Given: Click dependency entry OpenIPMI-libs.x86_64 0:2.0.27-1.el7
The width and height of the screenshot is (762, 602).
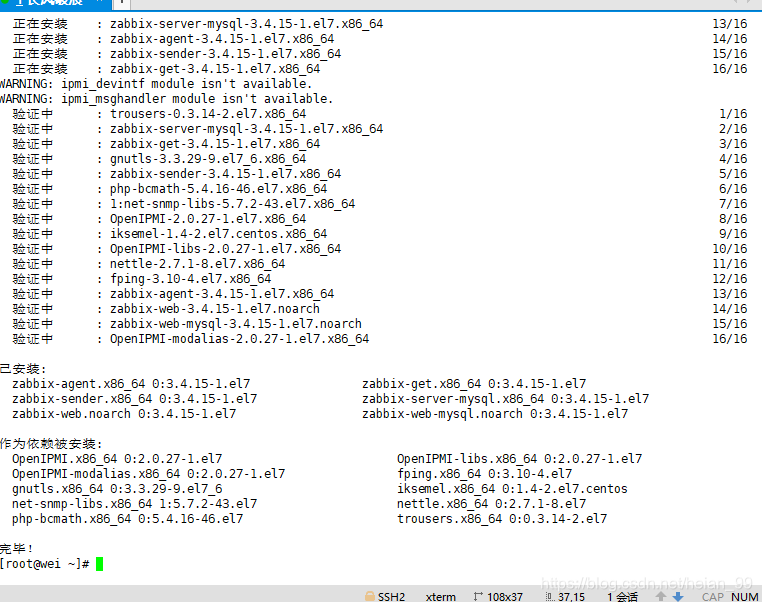Looking at the screenshot, I should 520,459.
